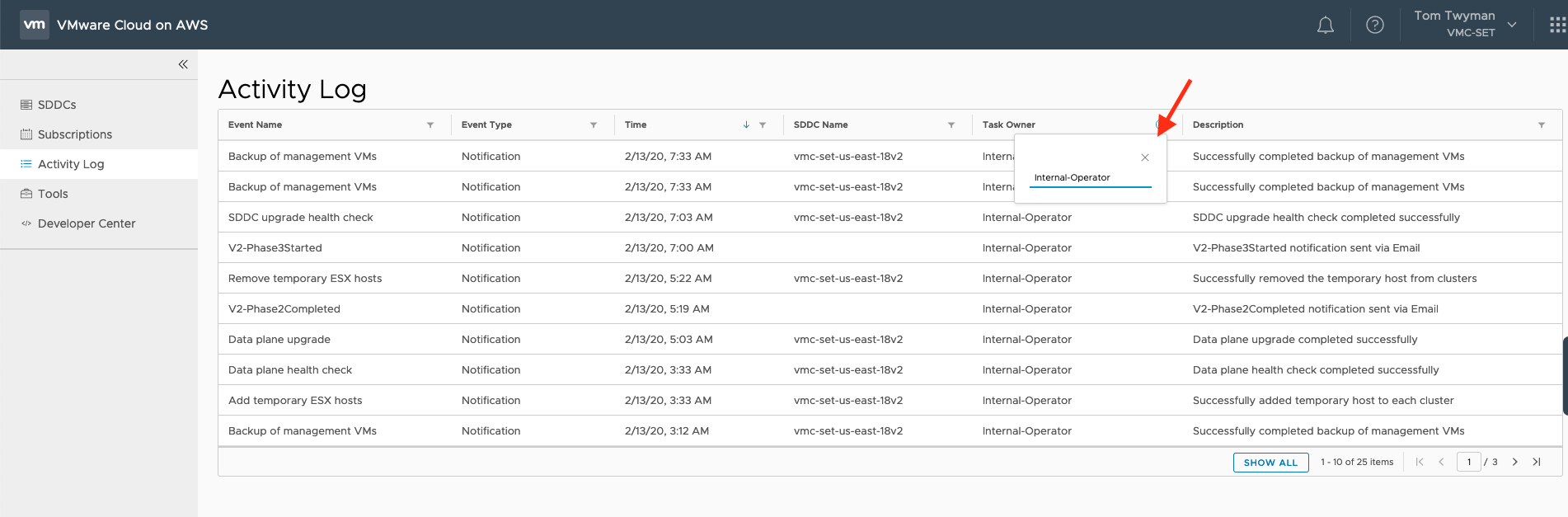Open the Time column filter
This screenshot has height=517, width=1568.
point(763,125)
